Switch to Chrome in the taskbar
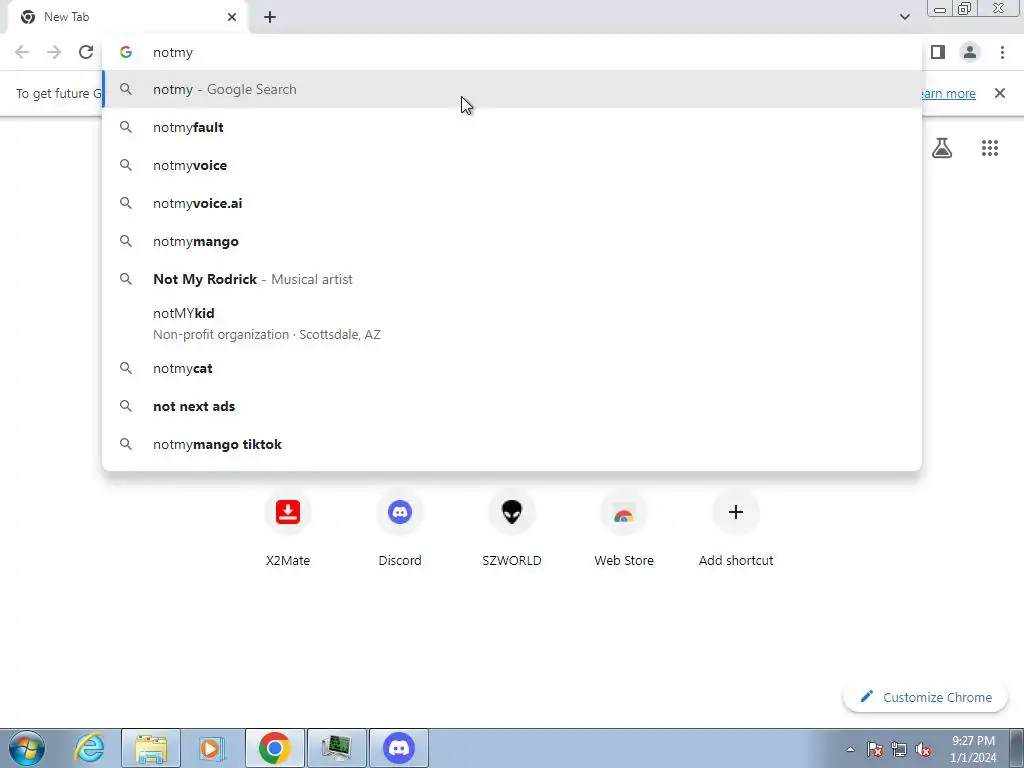 point(275,748)
